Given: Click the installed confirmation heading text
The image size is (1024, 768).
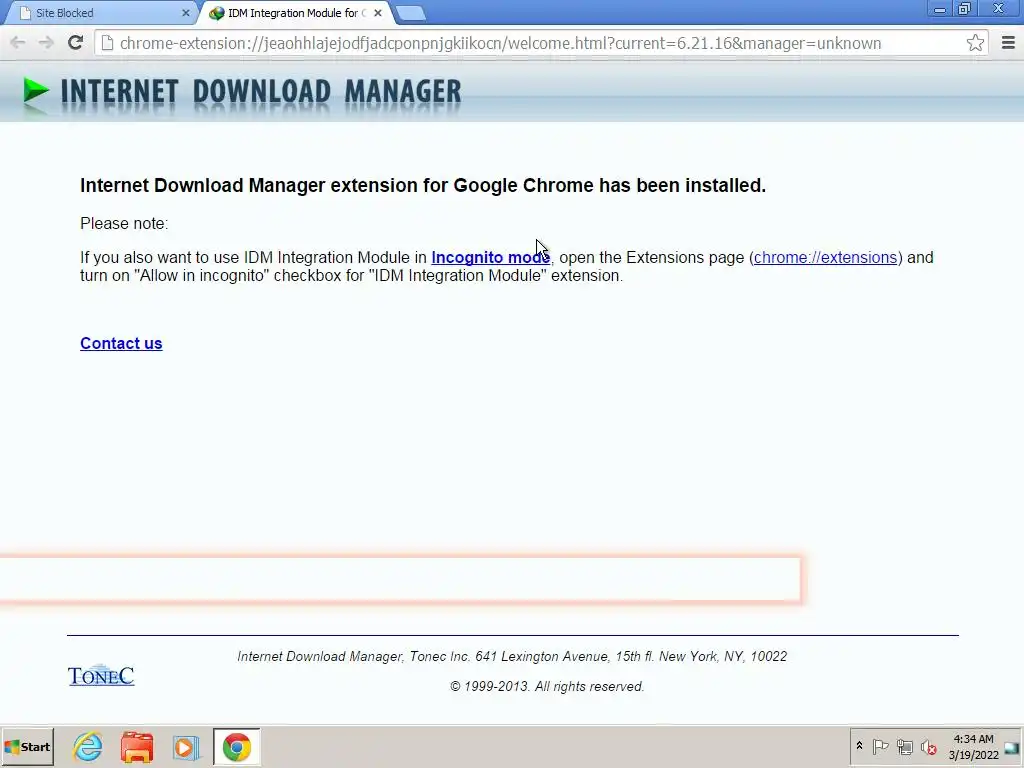Looking at the screenshot, I should pos(423,185).
